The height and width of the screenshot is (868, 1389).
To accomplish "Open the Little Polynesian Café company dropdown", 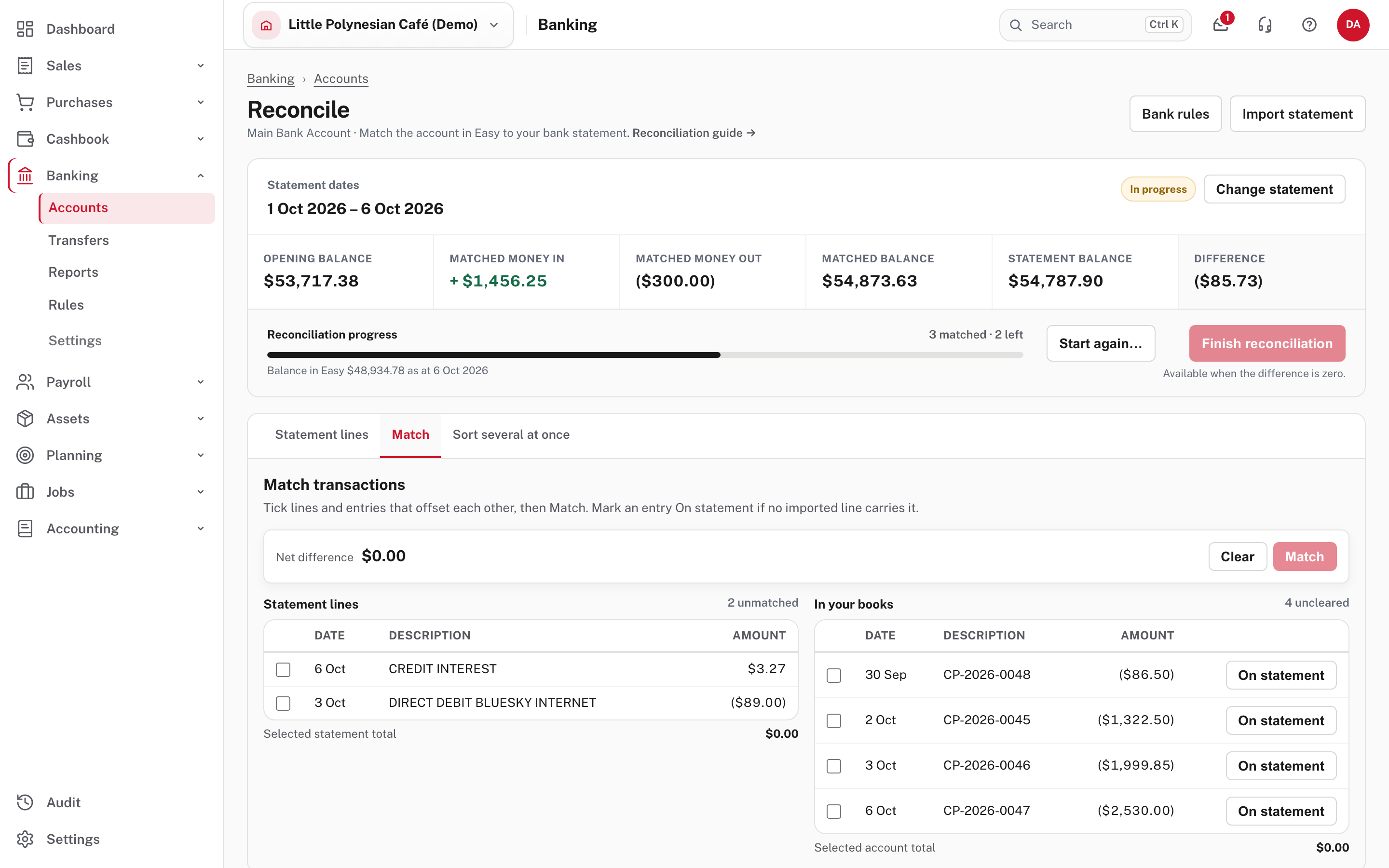I will point(378,25).
